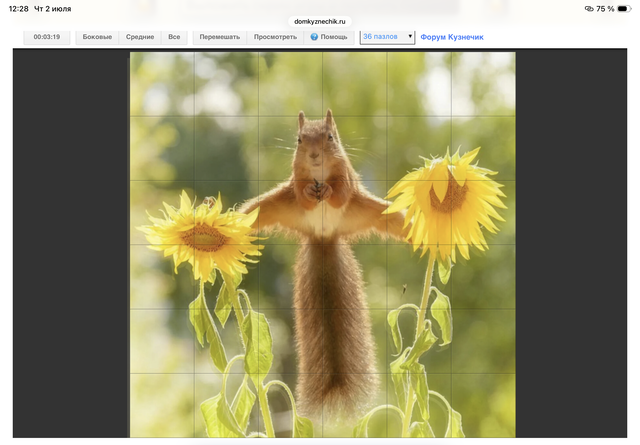Open the Форум Кузнечик link
640x445 pixels.
click(x=452, y=37)
